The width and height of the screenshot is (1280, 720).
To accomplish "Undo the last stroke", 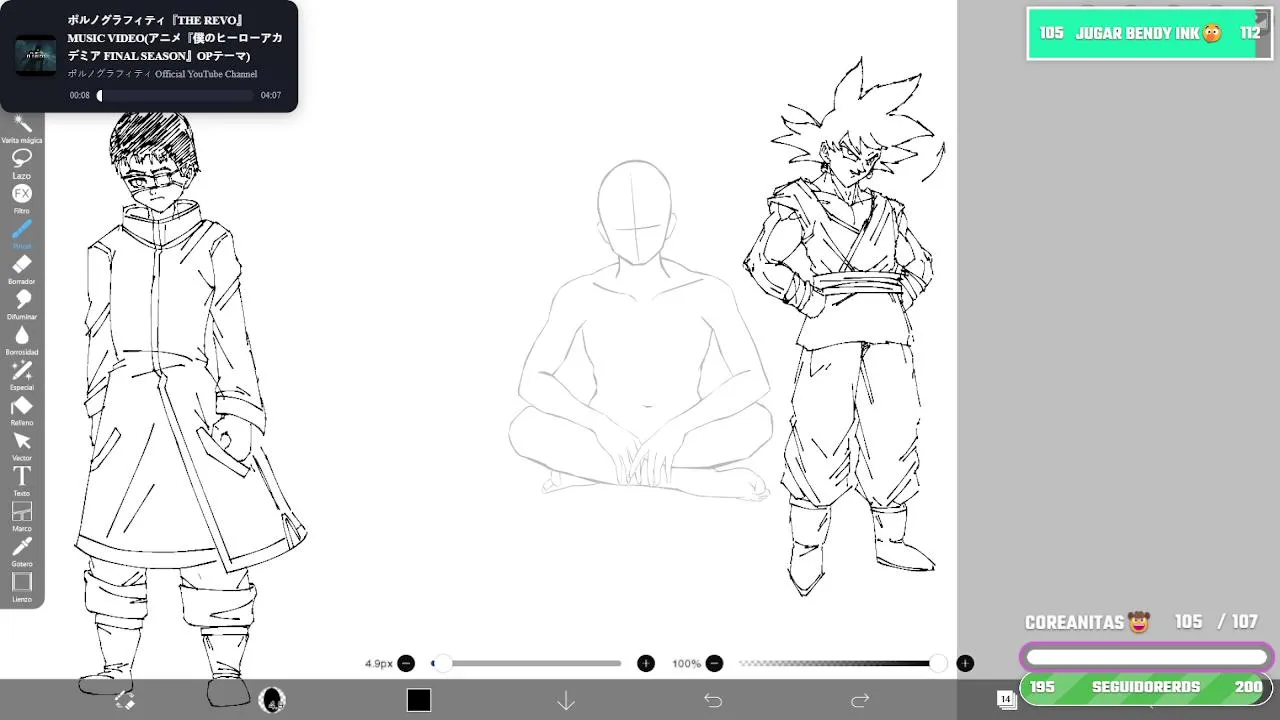I will [x=713, y=700].
